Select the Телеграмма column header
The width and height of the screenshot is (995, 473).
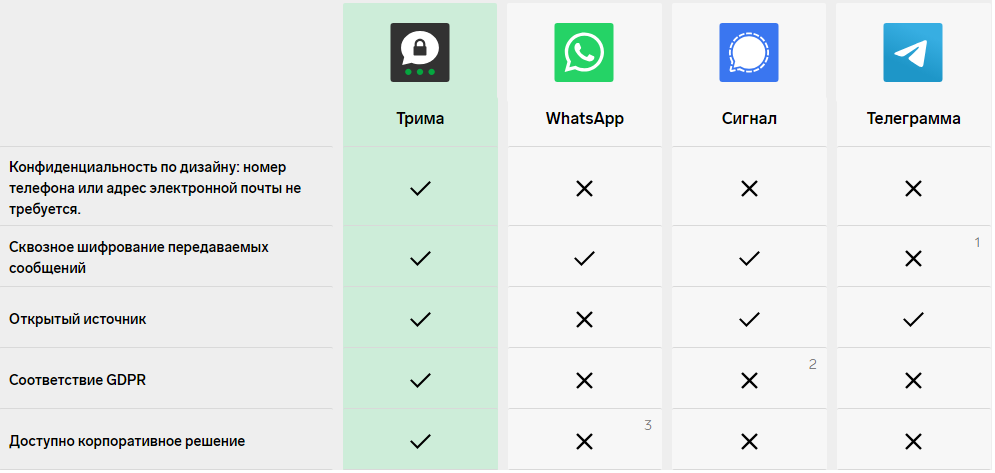click(913, 119)
